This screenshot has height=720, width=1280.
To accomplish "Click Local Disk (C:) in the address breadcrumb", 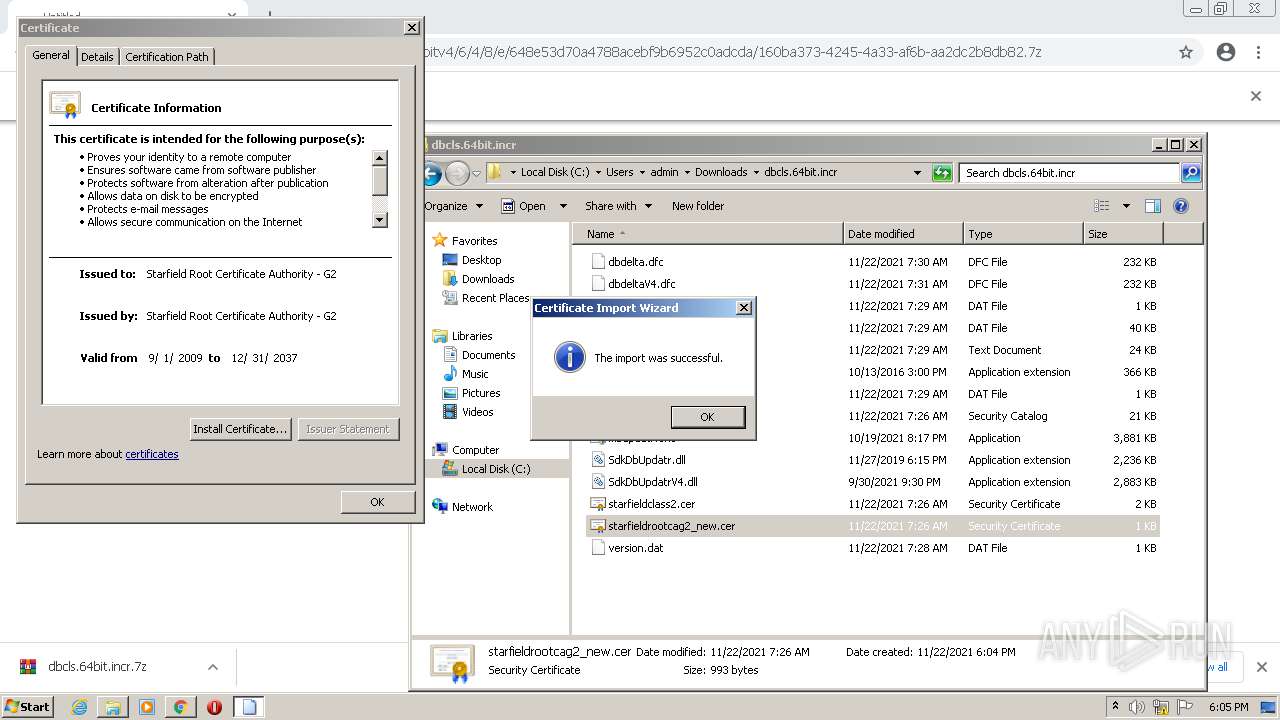I will click(x=555, y=172).
